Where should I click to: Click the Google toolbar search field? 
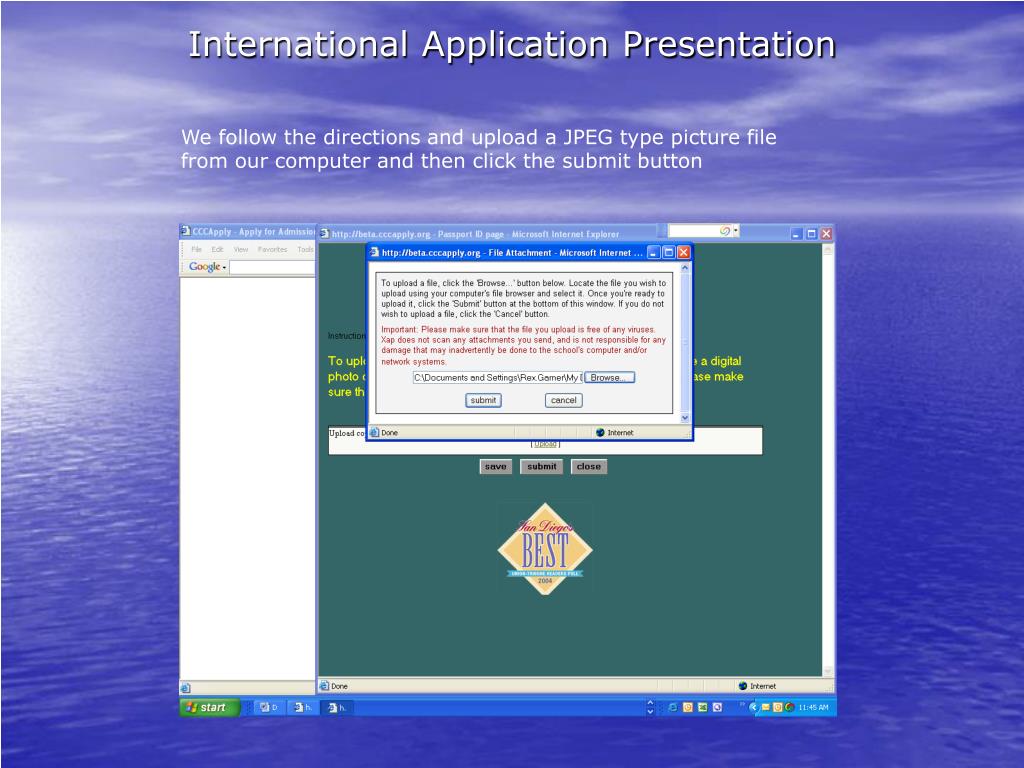(x=272, y=267)
